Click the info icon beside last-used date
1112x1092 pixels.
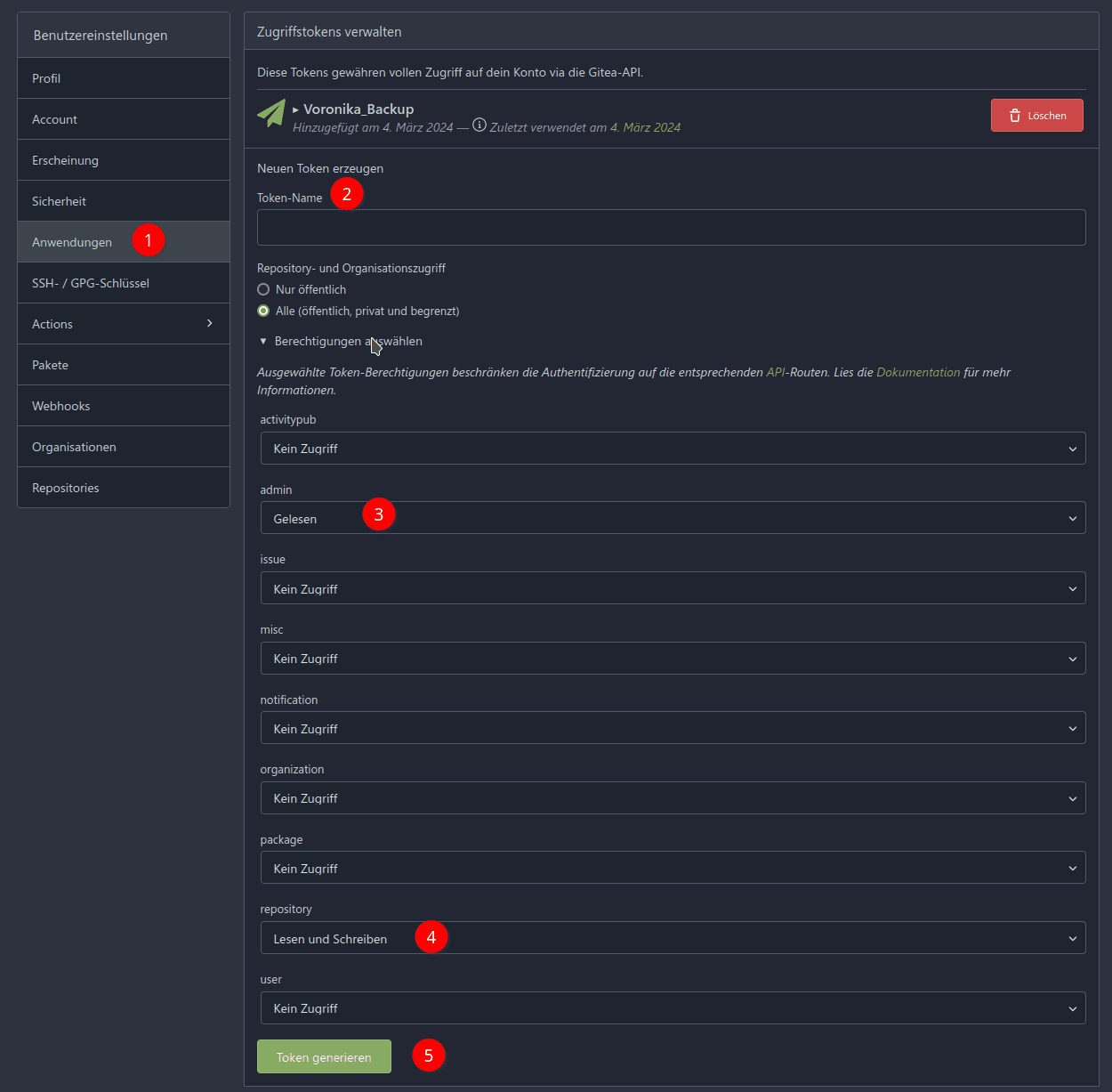coord(479,125)
